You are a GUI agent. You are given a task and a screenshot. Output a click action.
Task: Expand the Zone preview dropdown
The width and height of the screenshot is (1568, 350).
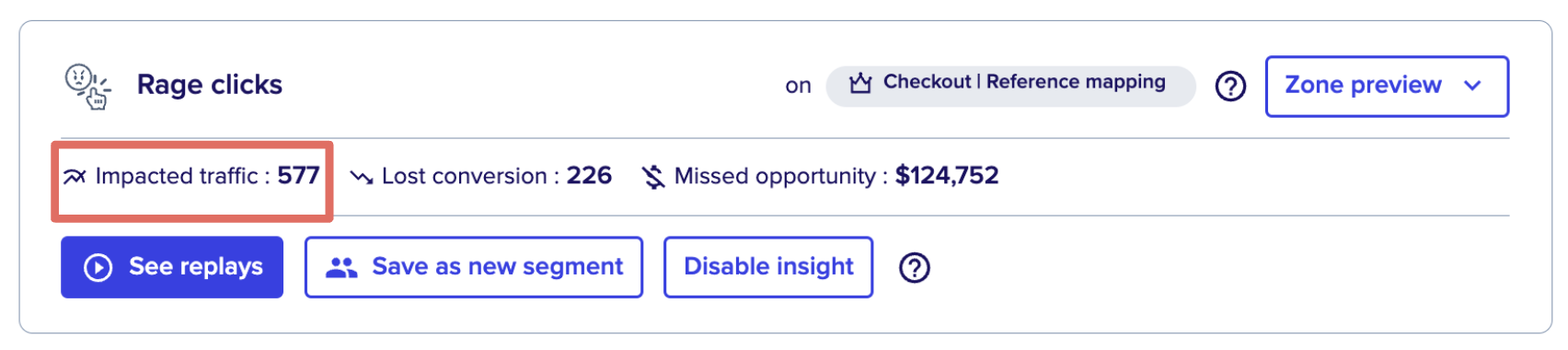click(1387, 87)
